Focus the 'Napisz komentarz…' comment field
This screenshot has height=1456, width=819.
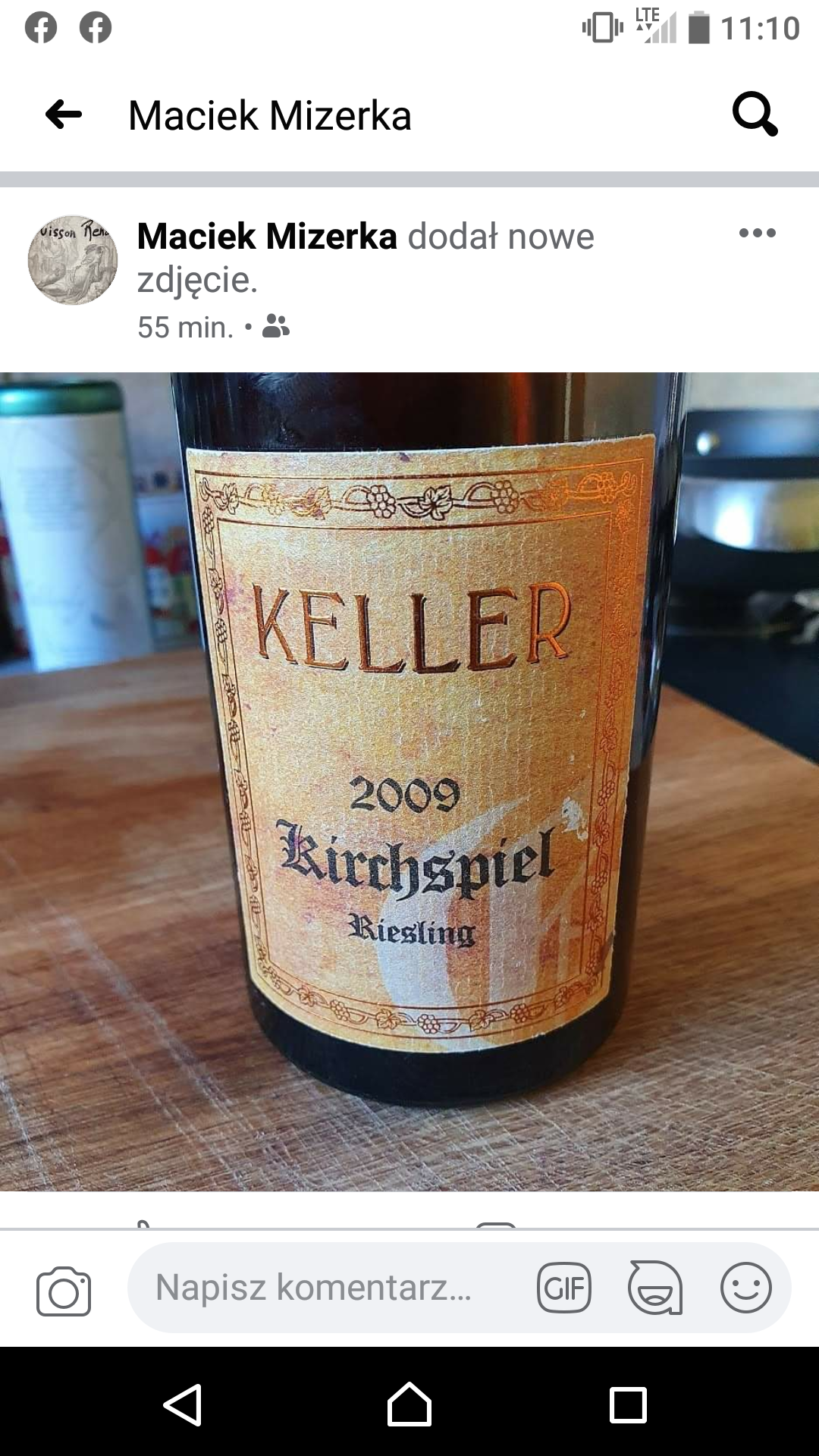click(x=313, y=1287)
